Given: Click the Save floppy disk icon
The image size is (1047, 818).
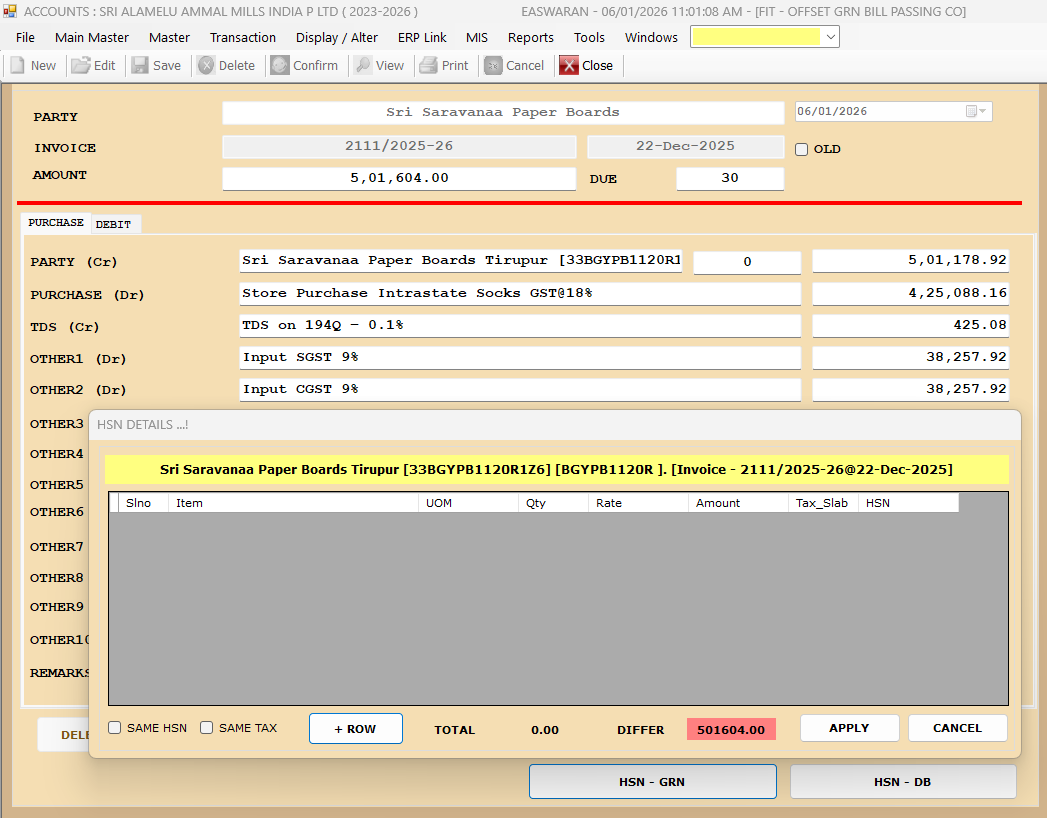Looking at the screenshot, I should (x=140, y=65).
